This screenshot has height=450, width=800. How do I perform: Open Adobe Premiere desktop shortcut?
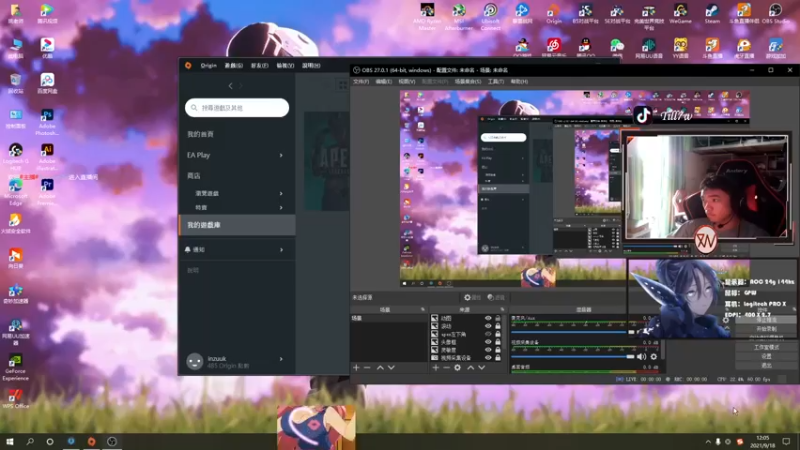point(47,192)
